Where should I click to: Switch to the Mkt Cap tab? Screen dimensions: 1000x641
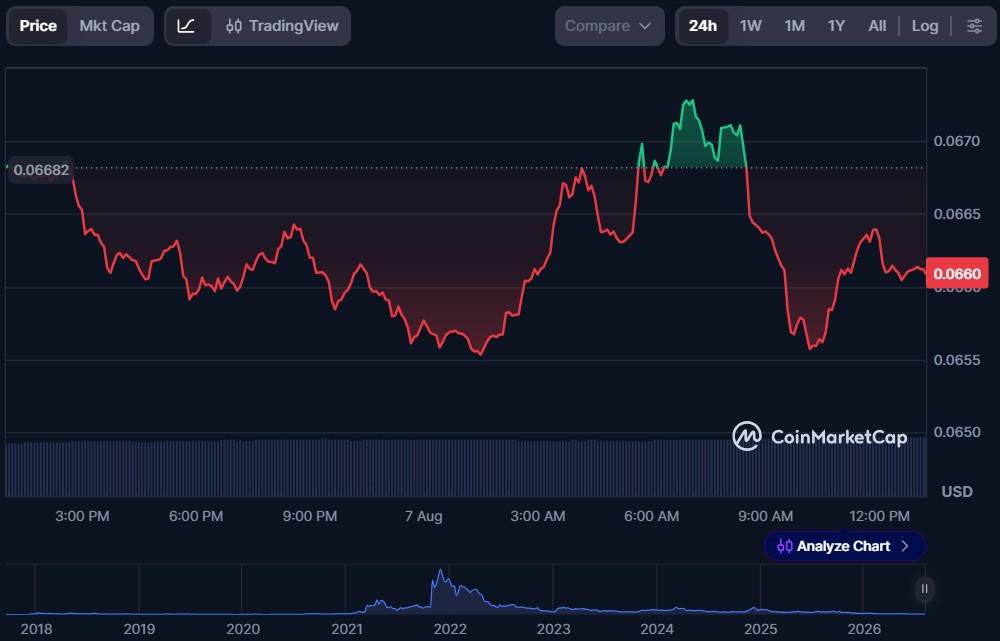[110, 26]
